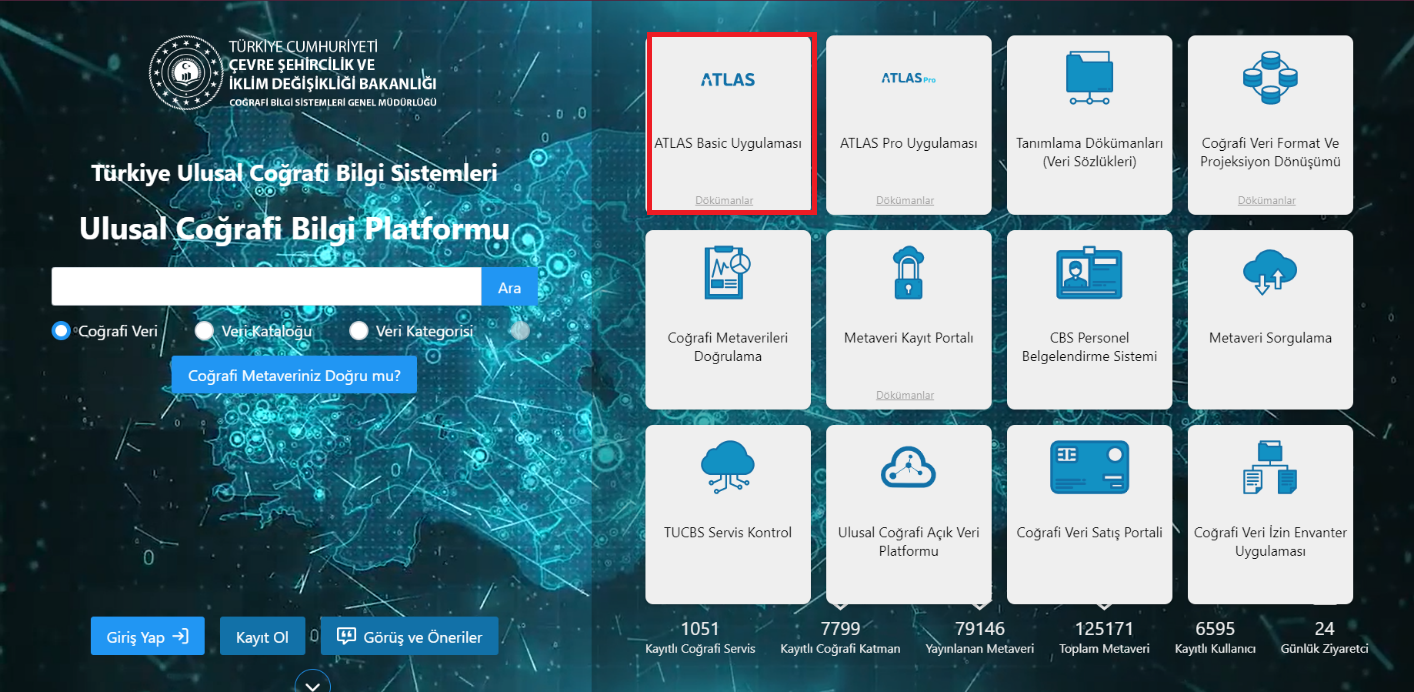This screenshot has width=1414, height=692.
Task: Register using the Kayıt Ol button
Action: click(262, 636)
